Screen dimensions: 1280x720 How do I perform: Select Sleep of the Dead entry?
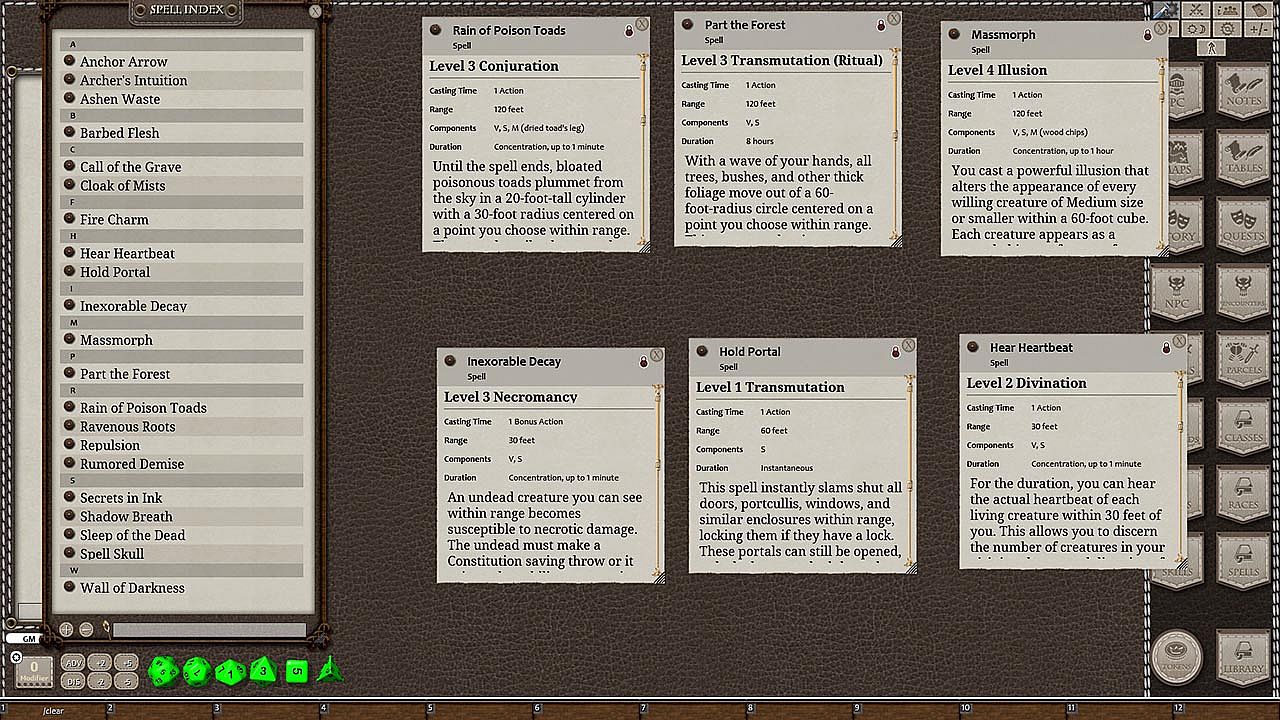[133, 536]
